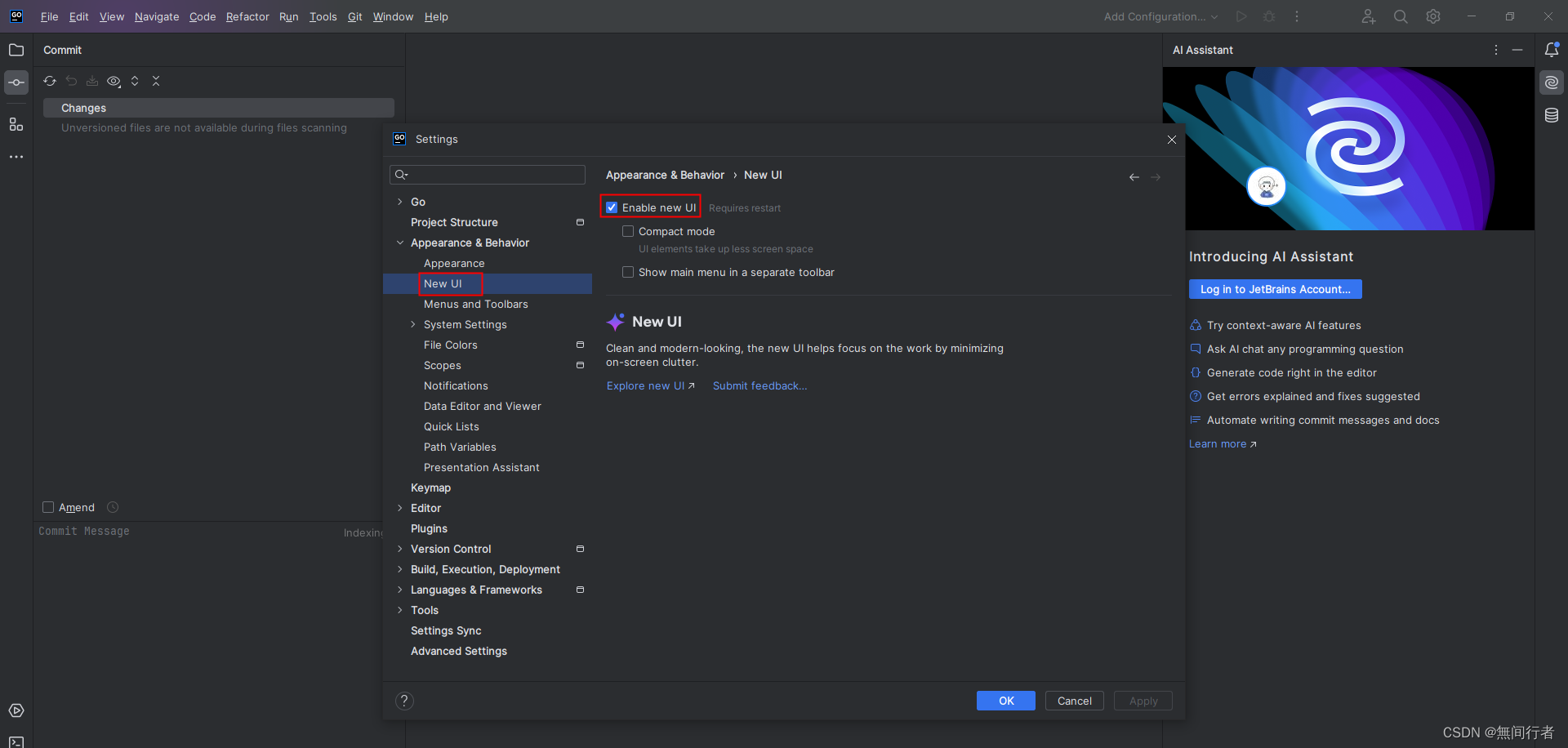Open the Database tool window icon

(1552, 116)
